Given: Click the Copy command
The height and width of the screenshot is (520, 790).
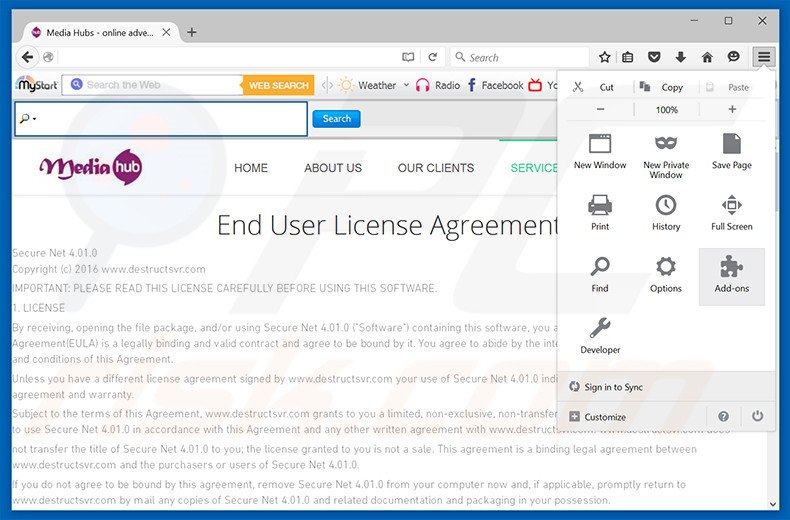Looking at the screenshot, I should coord(666,87).
